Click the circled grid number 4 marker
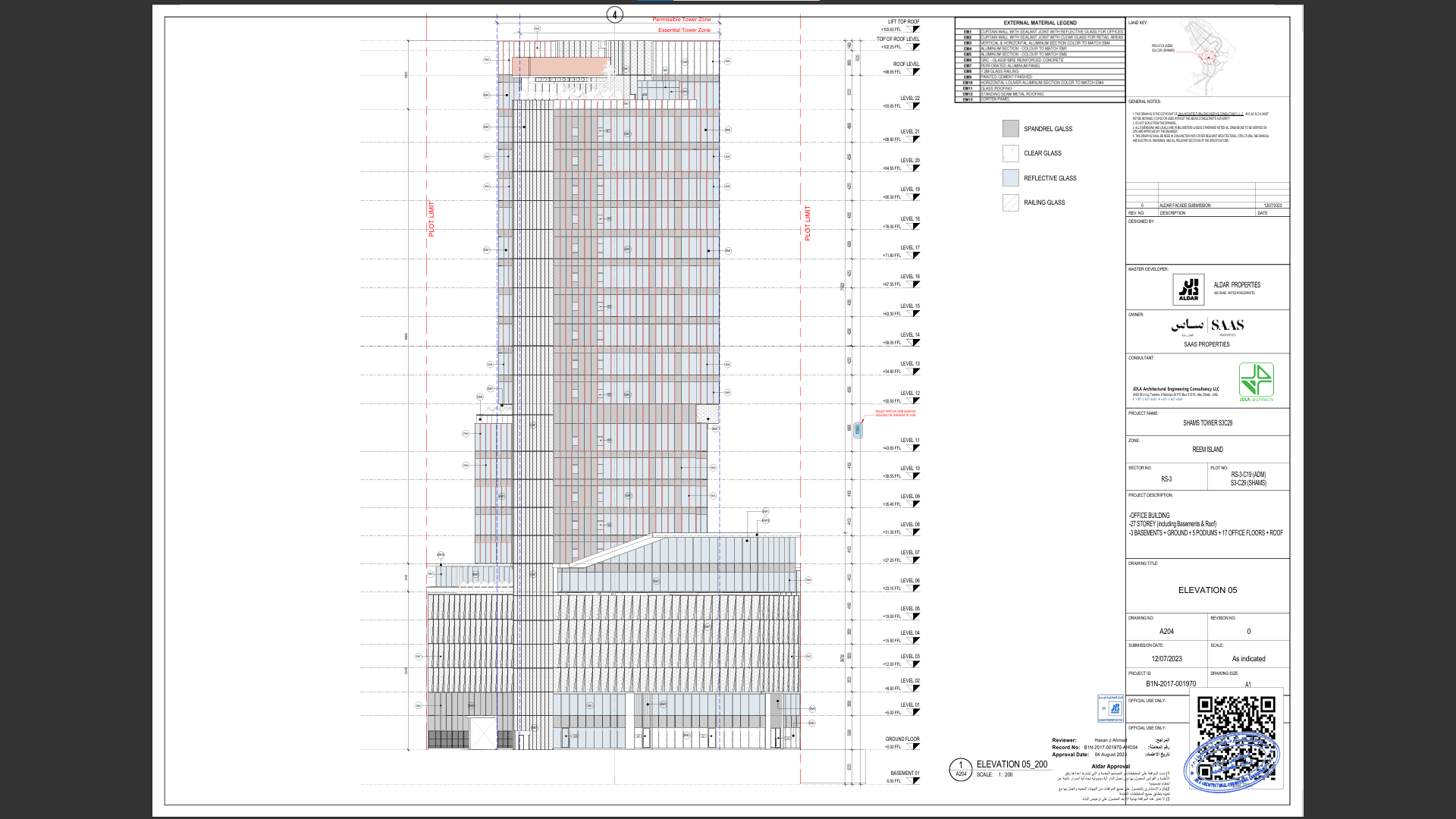 [614, 14]
